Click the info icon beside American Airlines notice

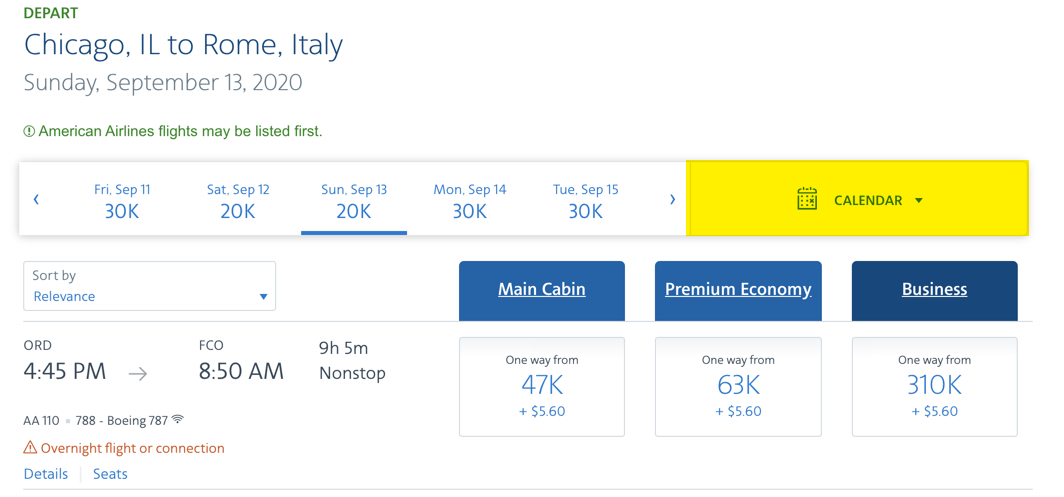click(29, 132)
